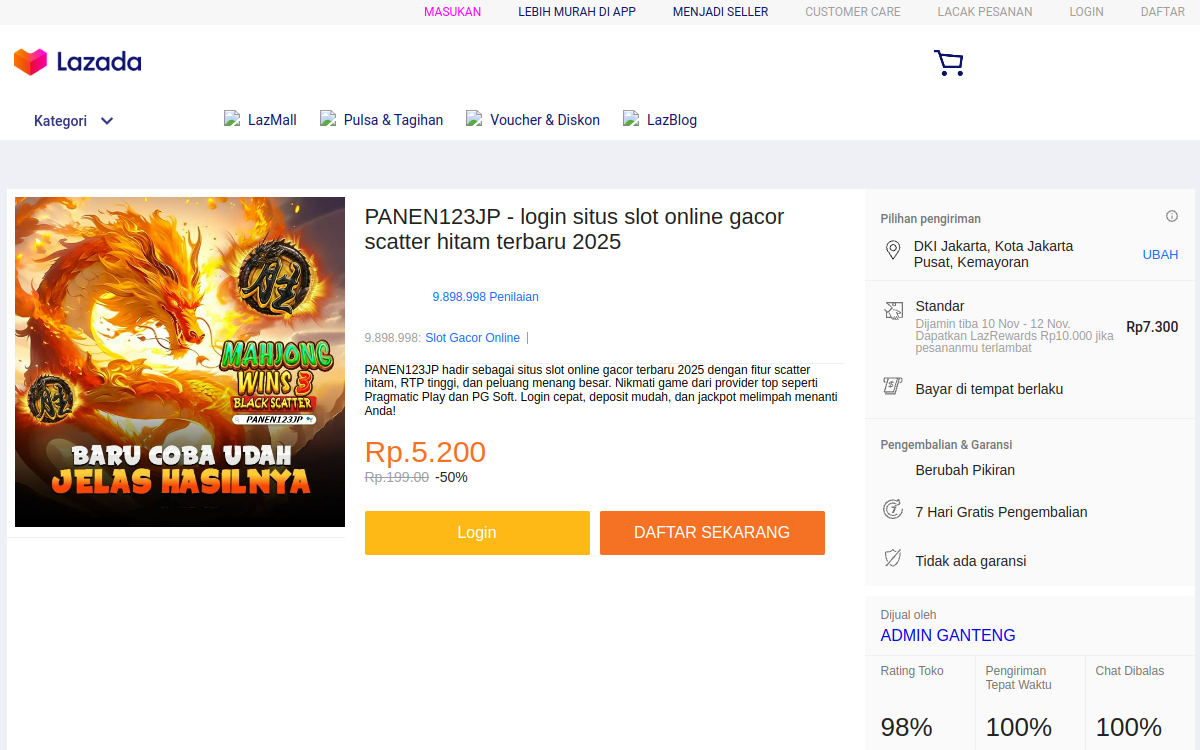Screen dimensions: 1200x750
Task: Open the shopping cart icon
Action: coord(949,63)
